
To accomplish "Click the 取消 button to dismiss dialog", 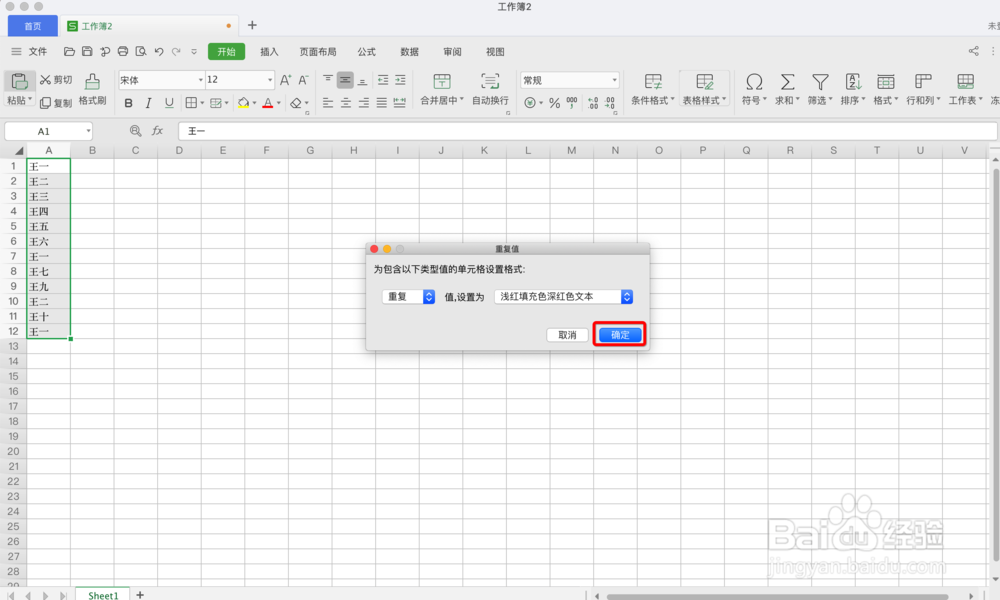I will tap(567, 335).
